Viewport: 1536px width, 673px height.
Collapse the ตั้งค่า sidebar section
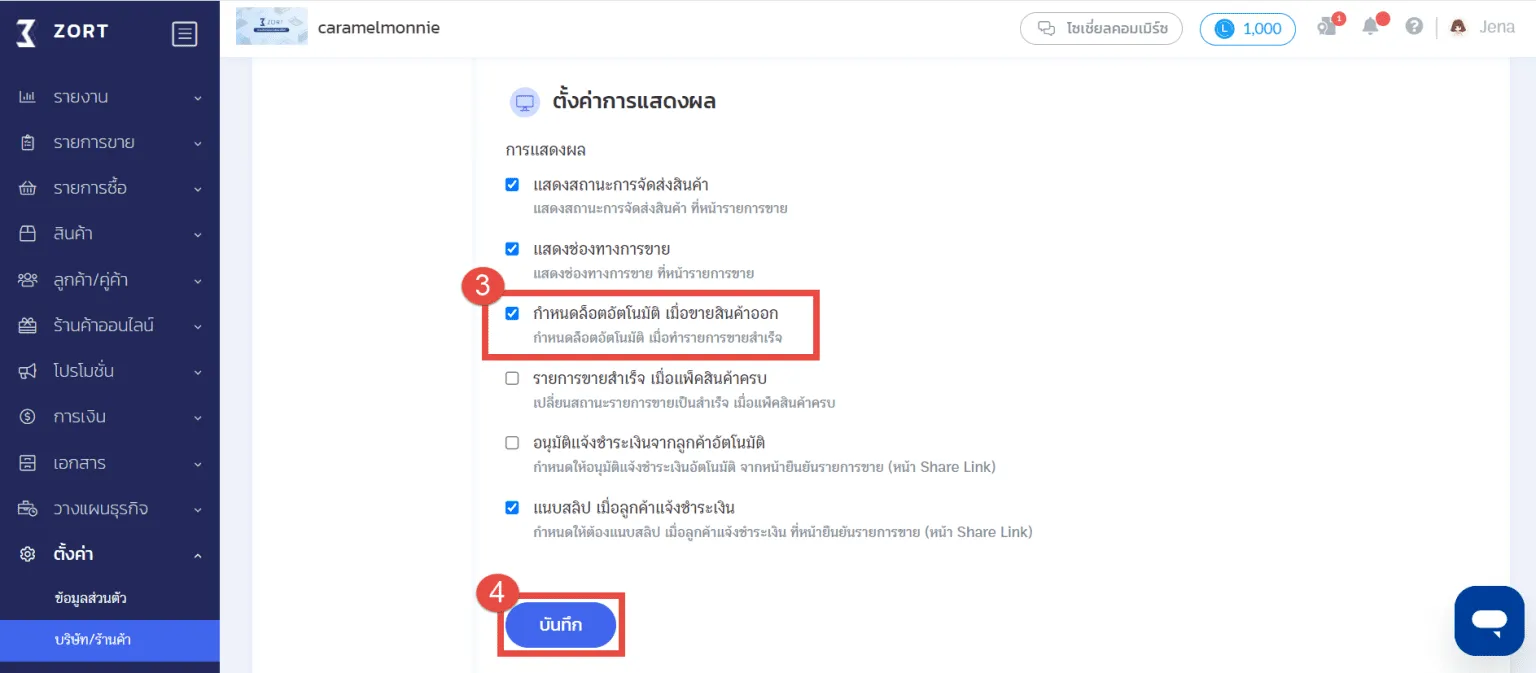pos(110,554)
